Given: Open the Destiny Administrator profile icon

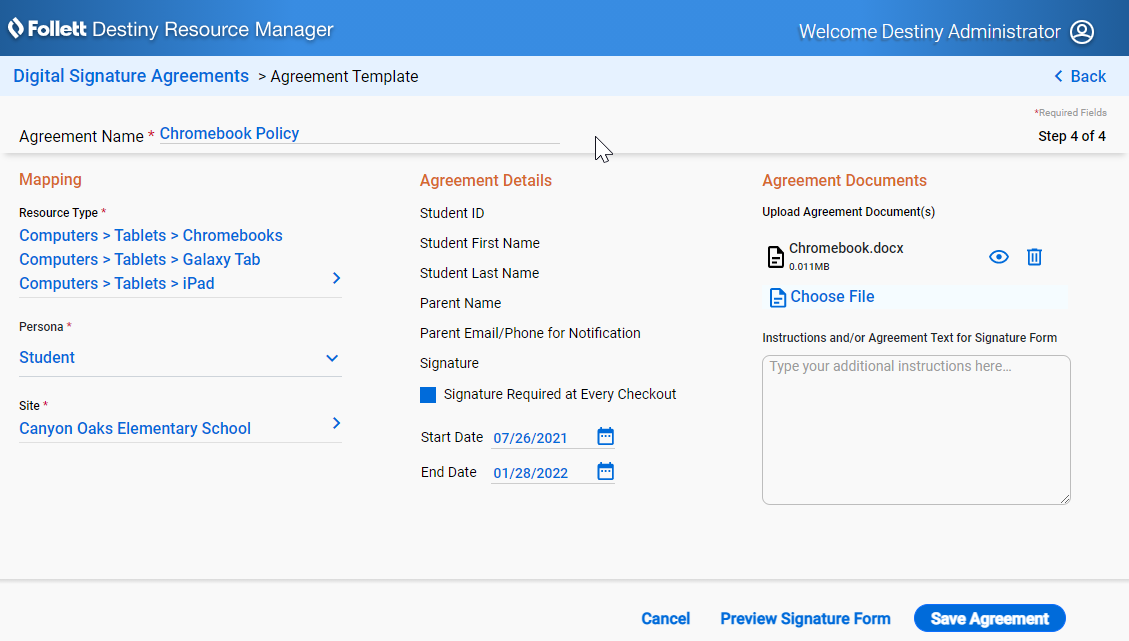Looking at the screenshot, I should pyautogui.click(x=1081, y=31).
